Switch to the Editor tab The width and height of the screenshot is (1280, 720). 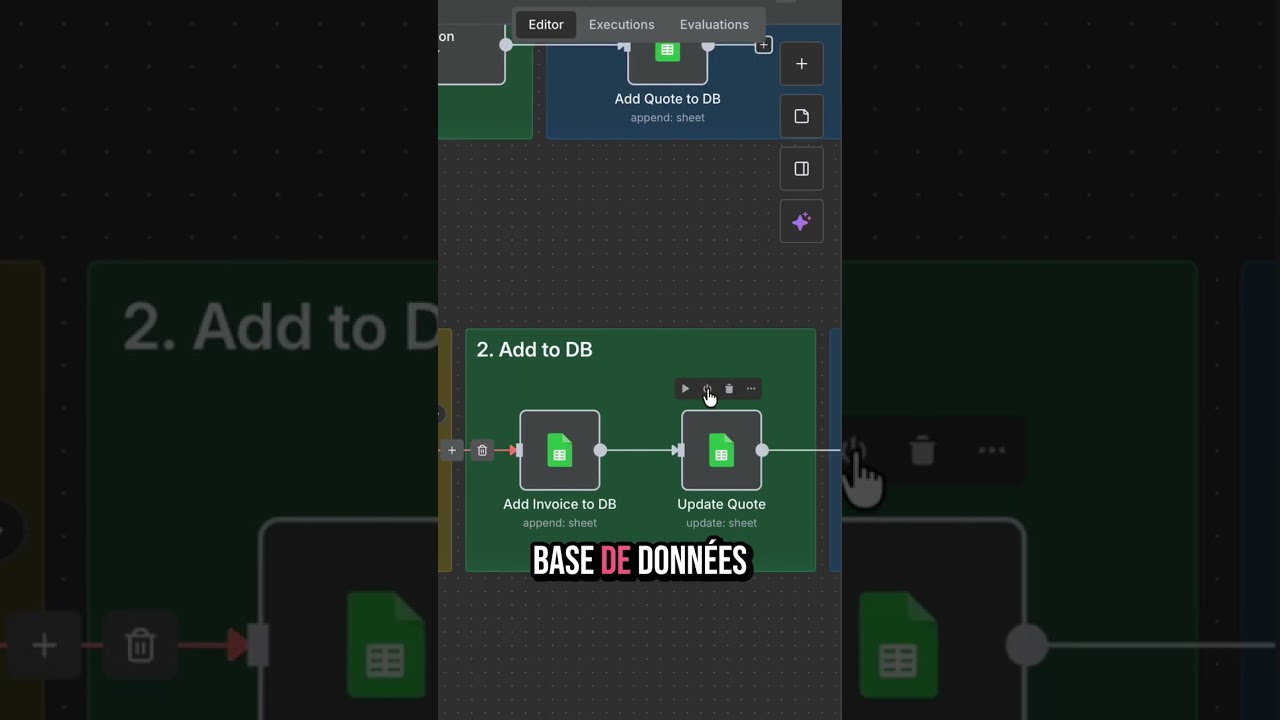[x=546, y=24]
